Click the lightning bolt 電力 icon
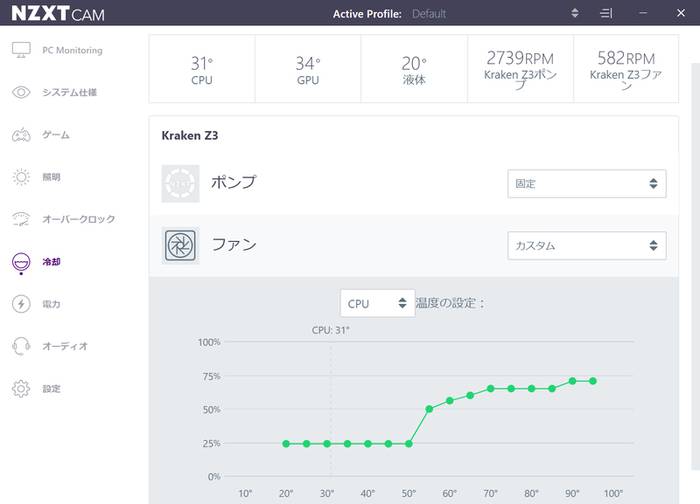Screen dimensions: 700x504 coord(21,304)
